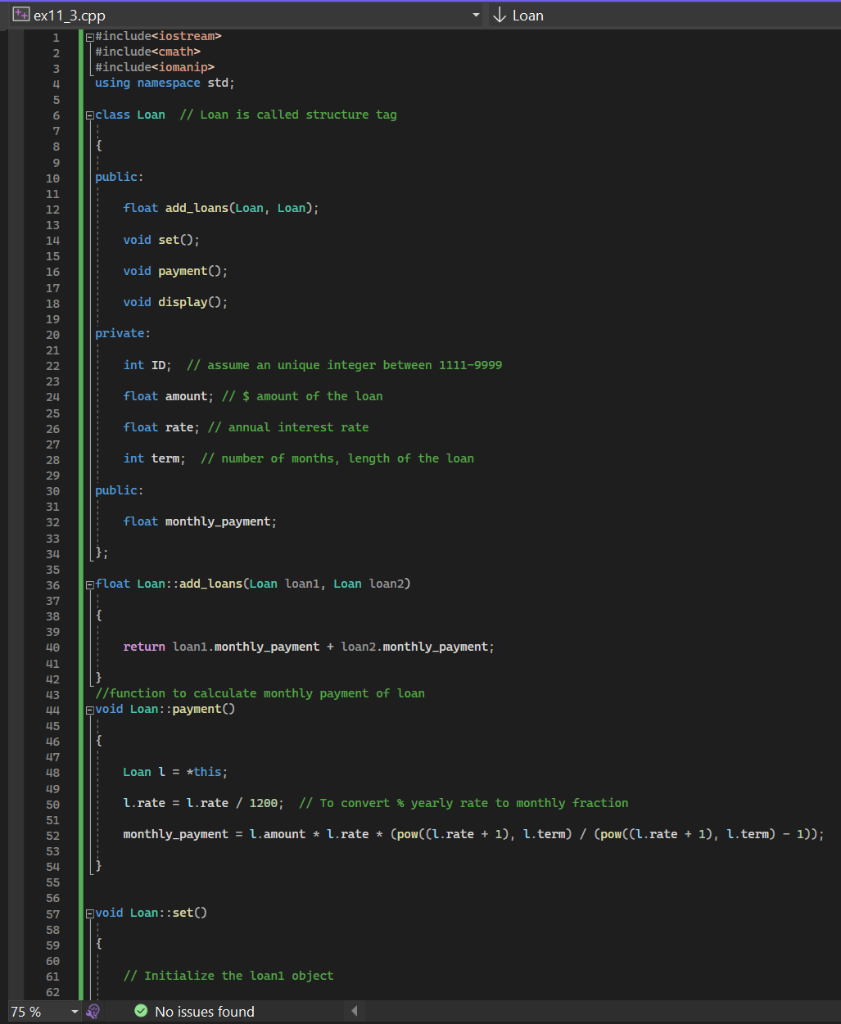
Task: Click the left arrow of the horizontal scrollbar
Action: (x=355, y=1011)
